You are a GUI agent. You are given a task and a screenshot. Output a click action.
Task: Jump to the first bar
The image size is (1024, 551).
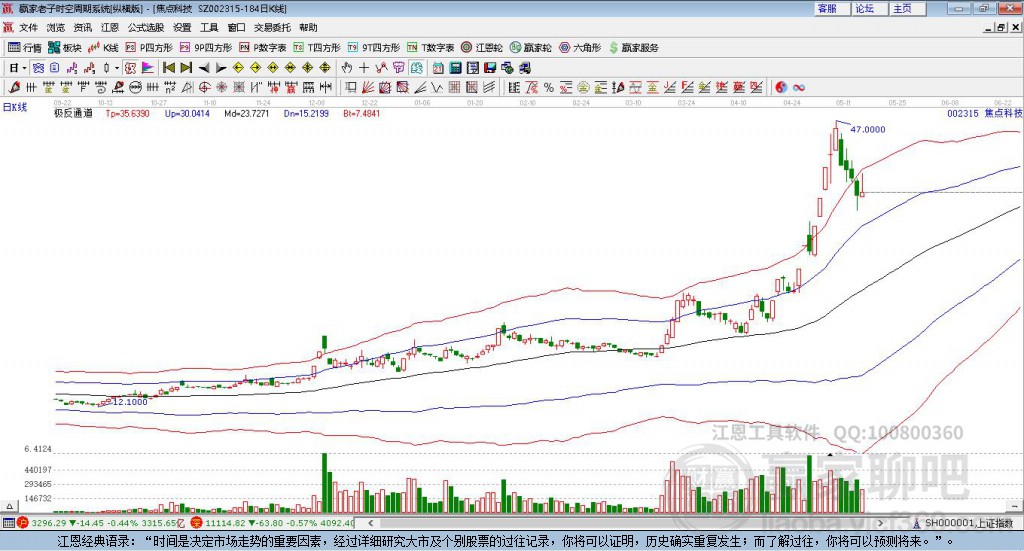168,68
